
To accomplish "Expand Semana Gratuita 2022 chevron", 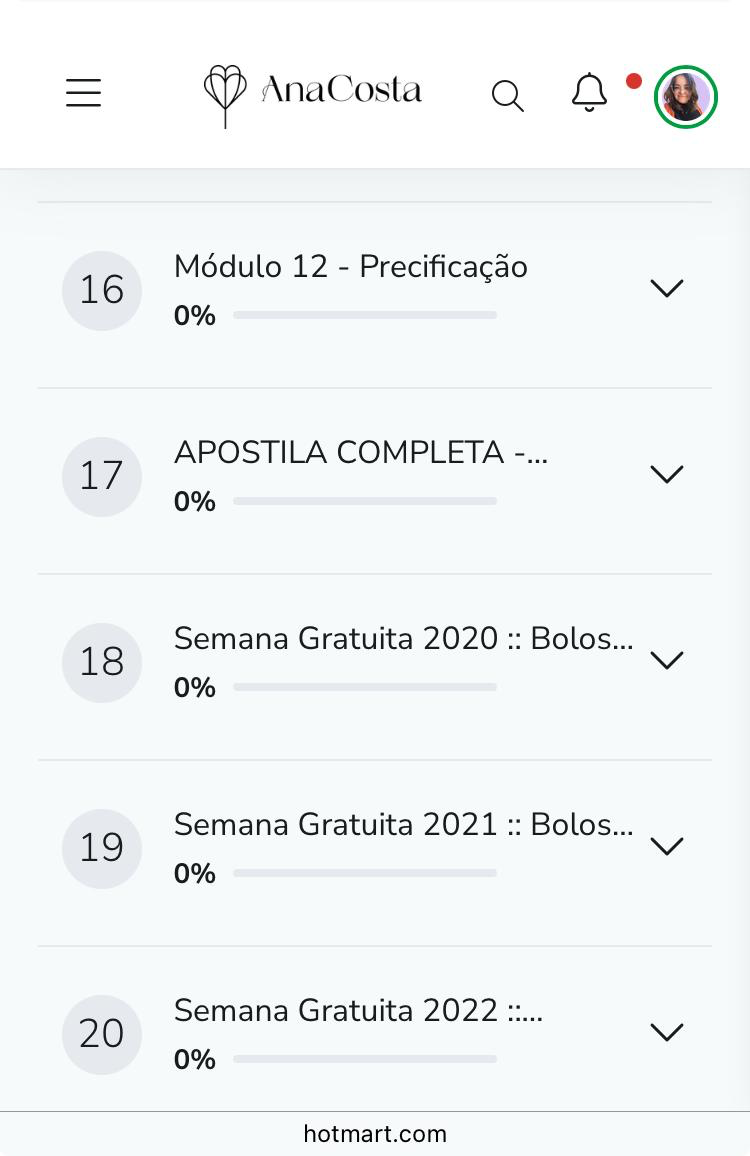I will pyautogui.click(x=666, y=1032).
